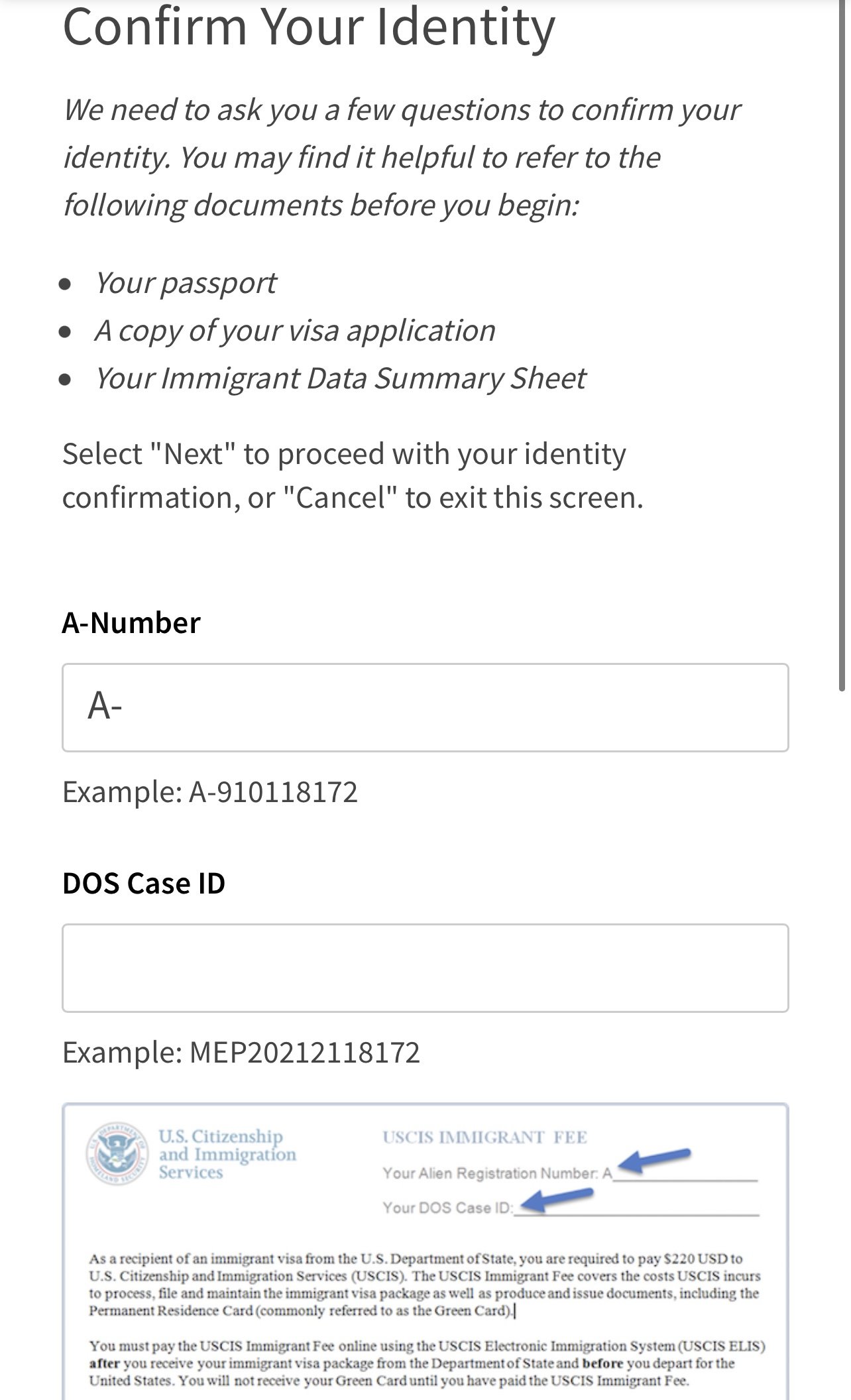851x1400 pixels.
Task: Click the "Confirm Your Identity" heading
Action: point(308,27)
